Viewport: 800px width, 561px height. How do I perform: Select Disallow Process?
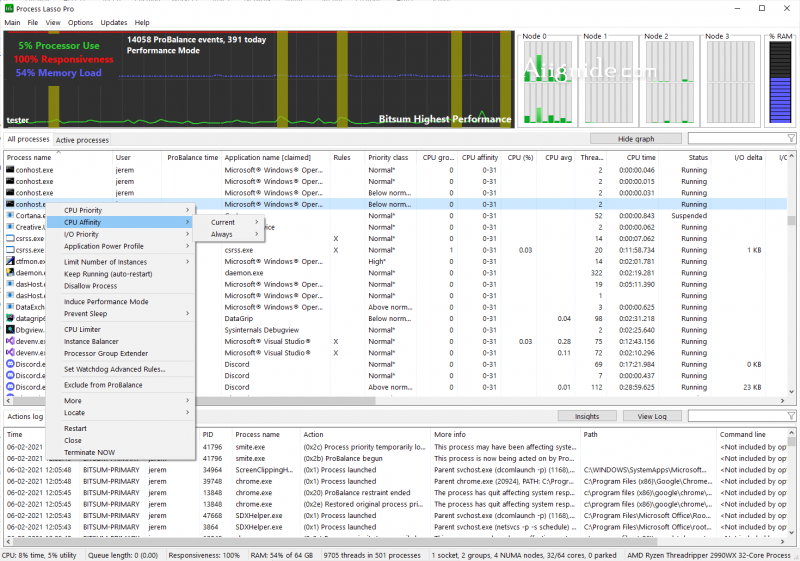120,286
